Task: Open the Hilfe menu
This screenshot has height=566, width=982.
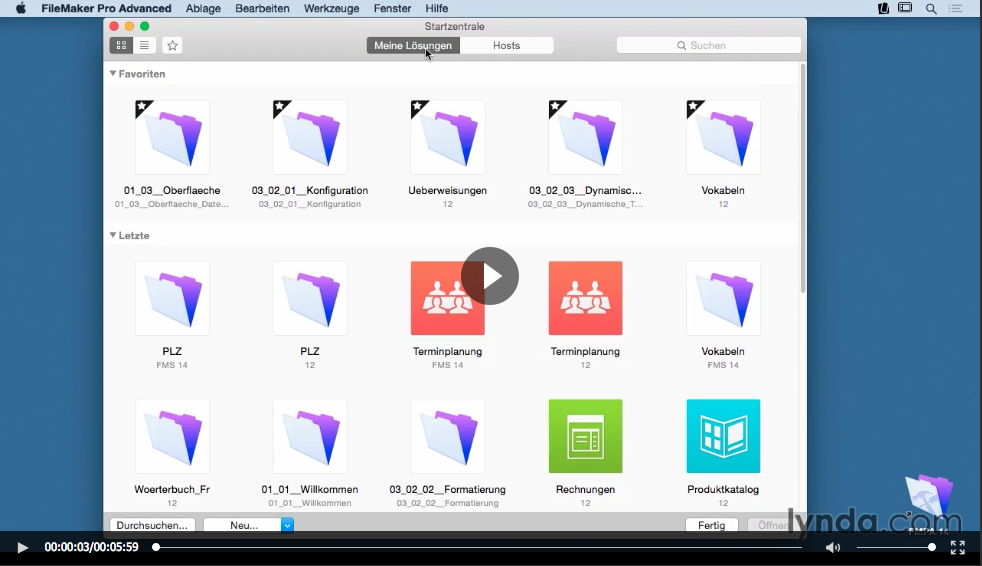Action: coord(437,8)
